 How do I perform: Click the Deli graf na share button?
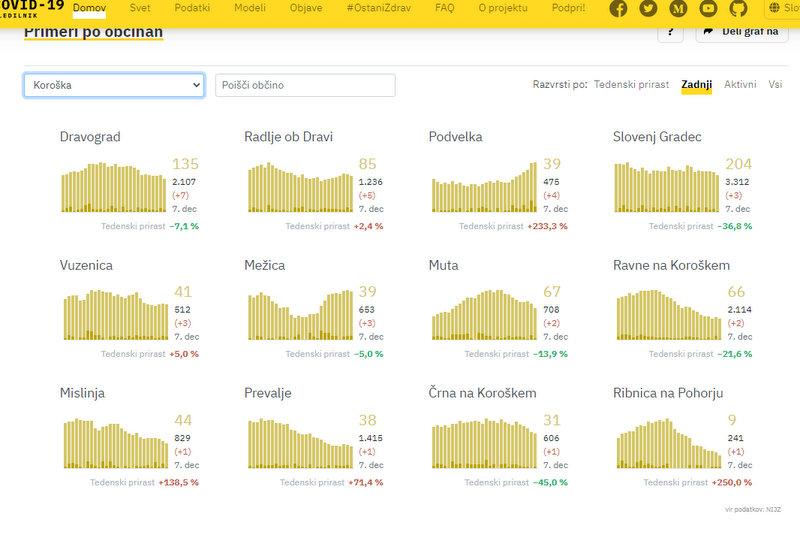click(741, 31)
